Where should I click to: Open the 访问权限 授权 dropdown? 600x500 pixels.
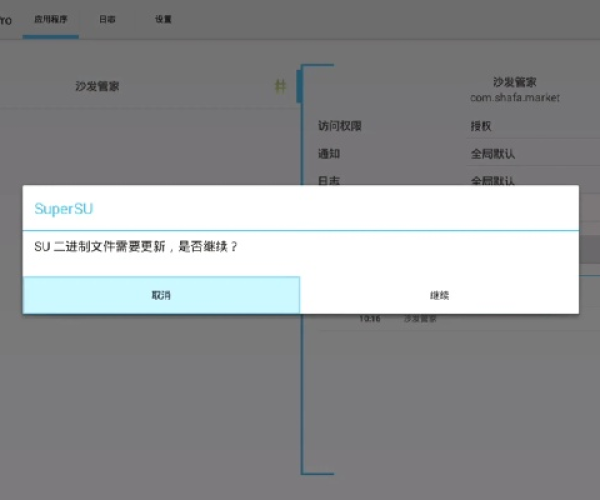click(533, 126)
